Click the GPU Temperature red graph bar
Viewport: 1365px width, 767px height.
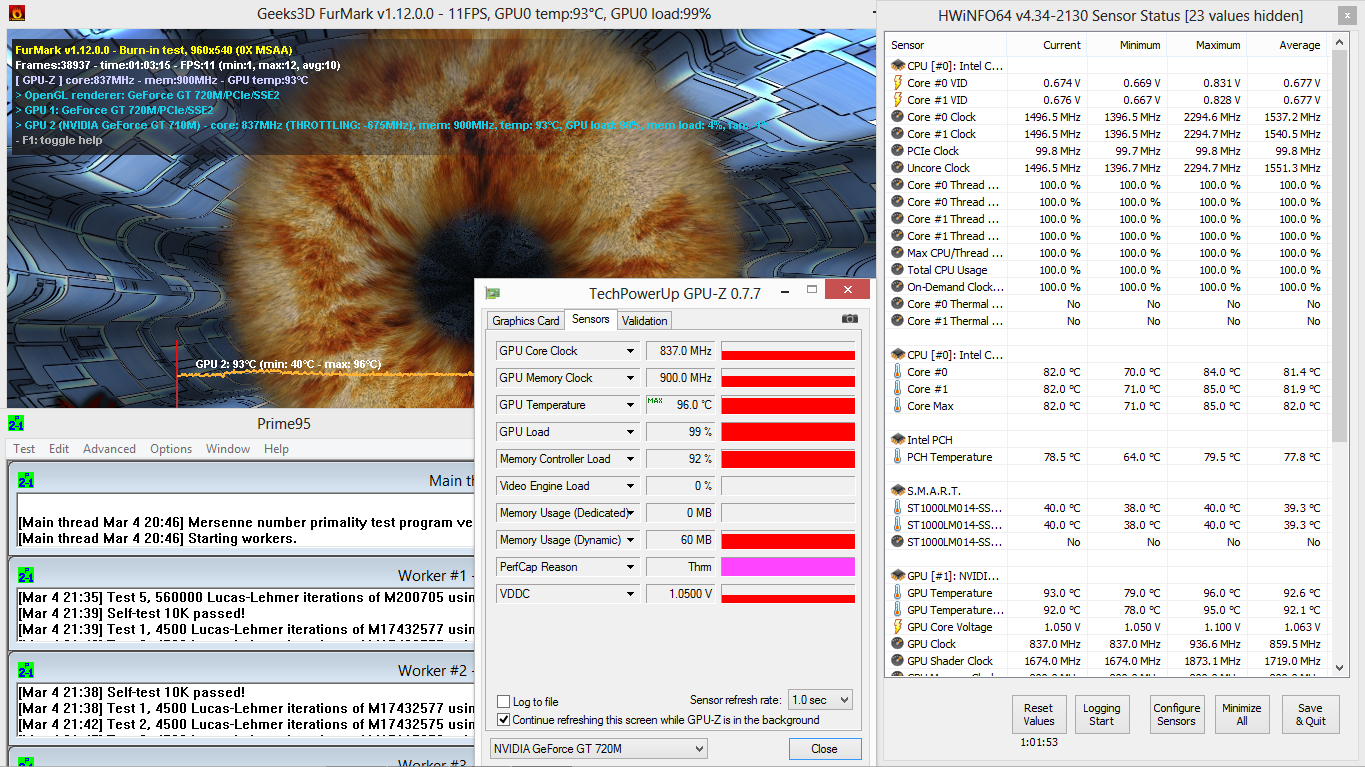(788, 405)
